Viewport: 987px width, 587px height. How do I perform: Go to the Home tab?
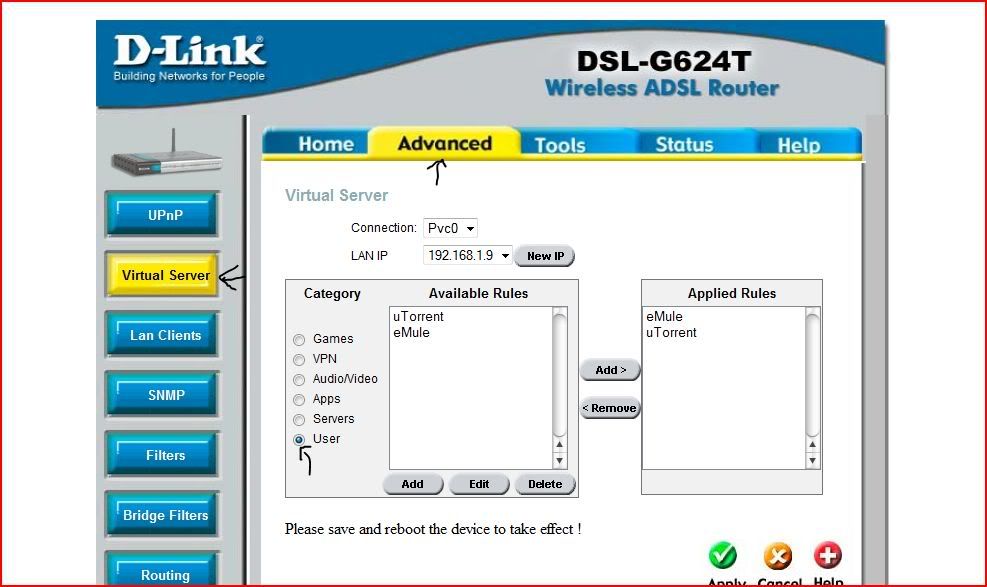point(326,144)
